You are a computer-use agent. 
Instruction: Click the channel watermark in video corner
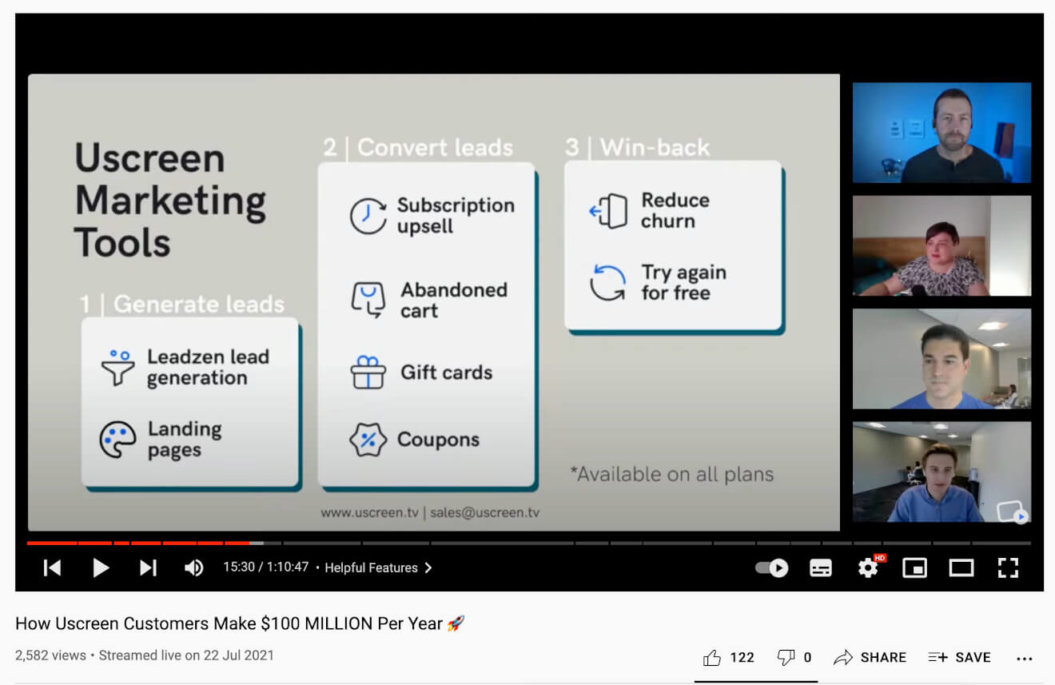coord(1011,511)
